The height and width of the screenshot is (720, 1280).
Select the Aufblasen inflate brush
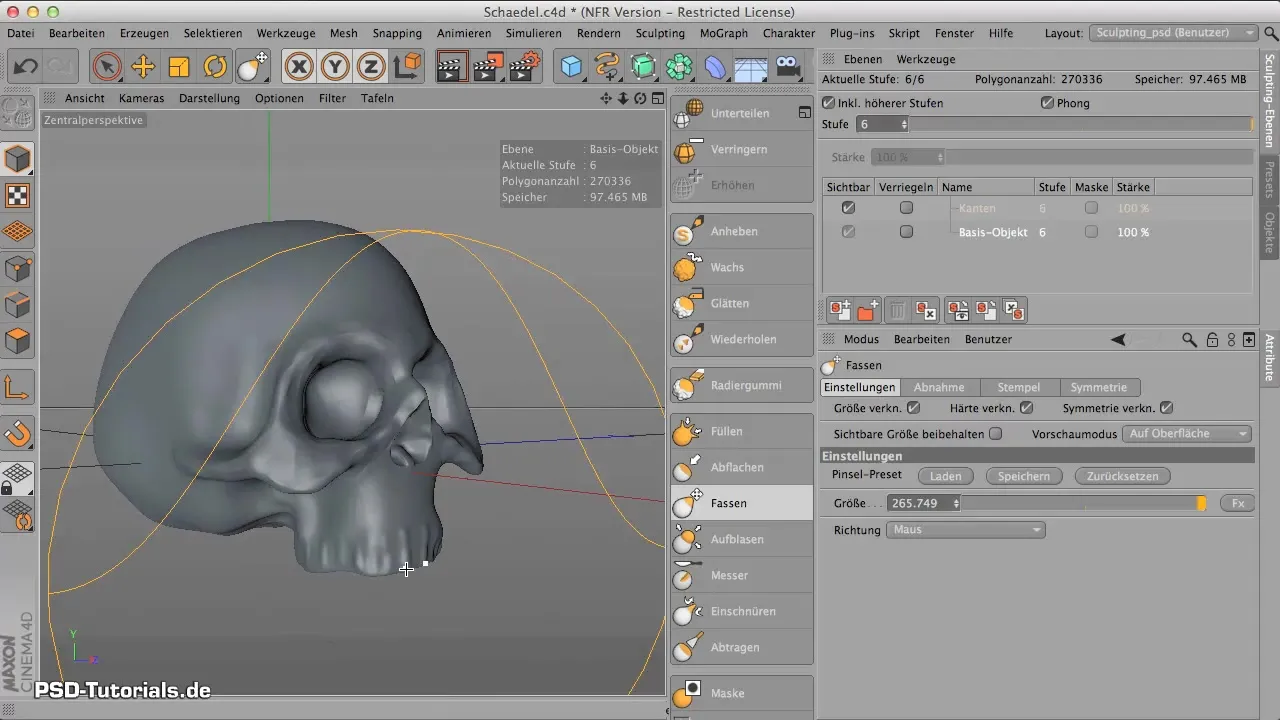(741, 539)
